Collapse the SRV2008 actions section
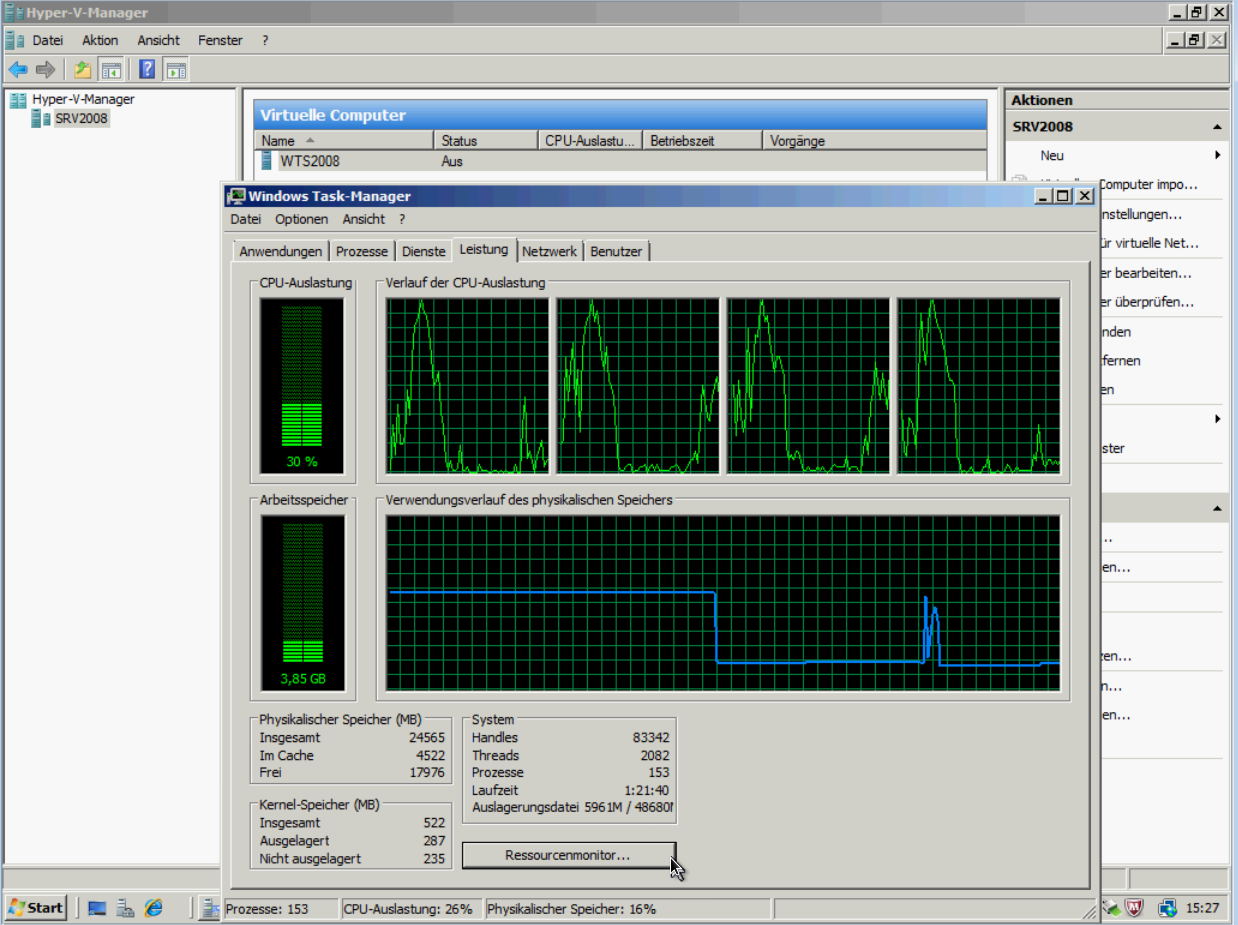The width and height of the screenshot is (1238, 925). click(1217, 127)
